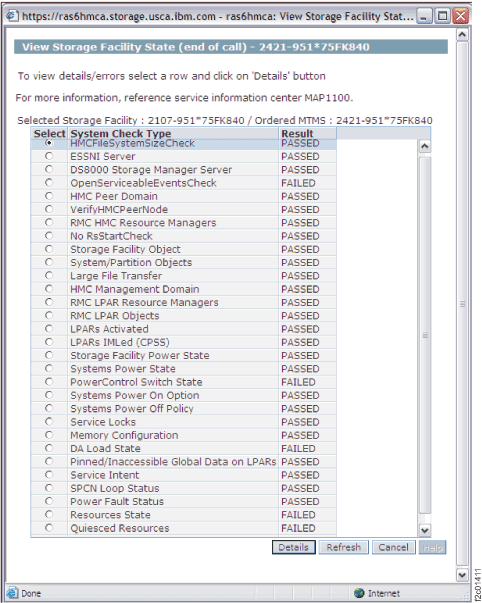Close the browser window
482x603 pixels.
pyautogui.click(x=460, y=16)
